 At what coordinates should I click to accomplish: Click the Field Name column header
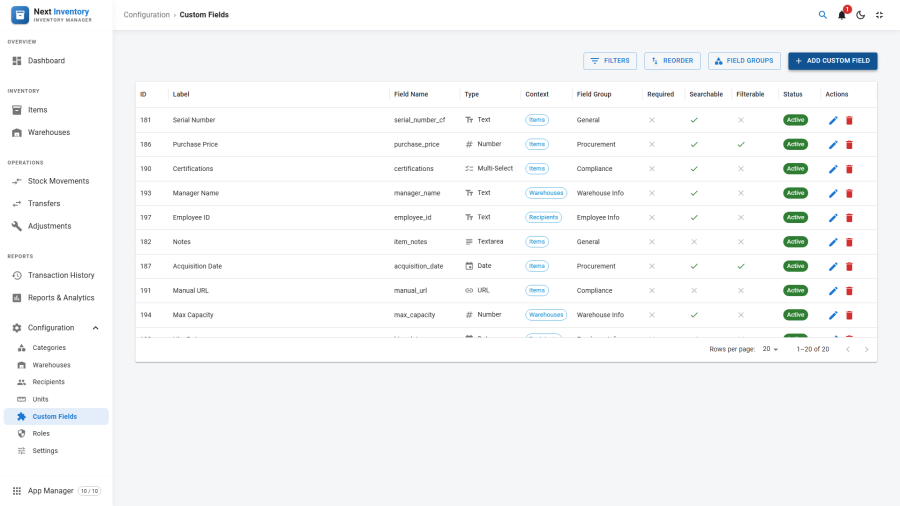411,95
